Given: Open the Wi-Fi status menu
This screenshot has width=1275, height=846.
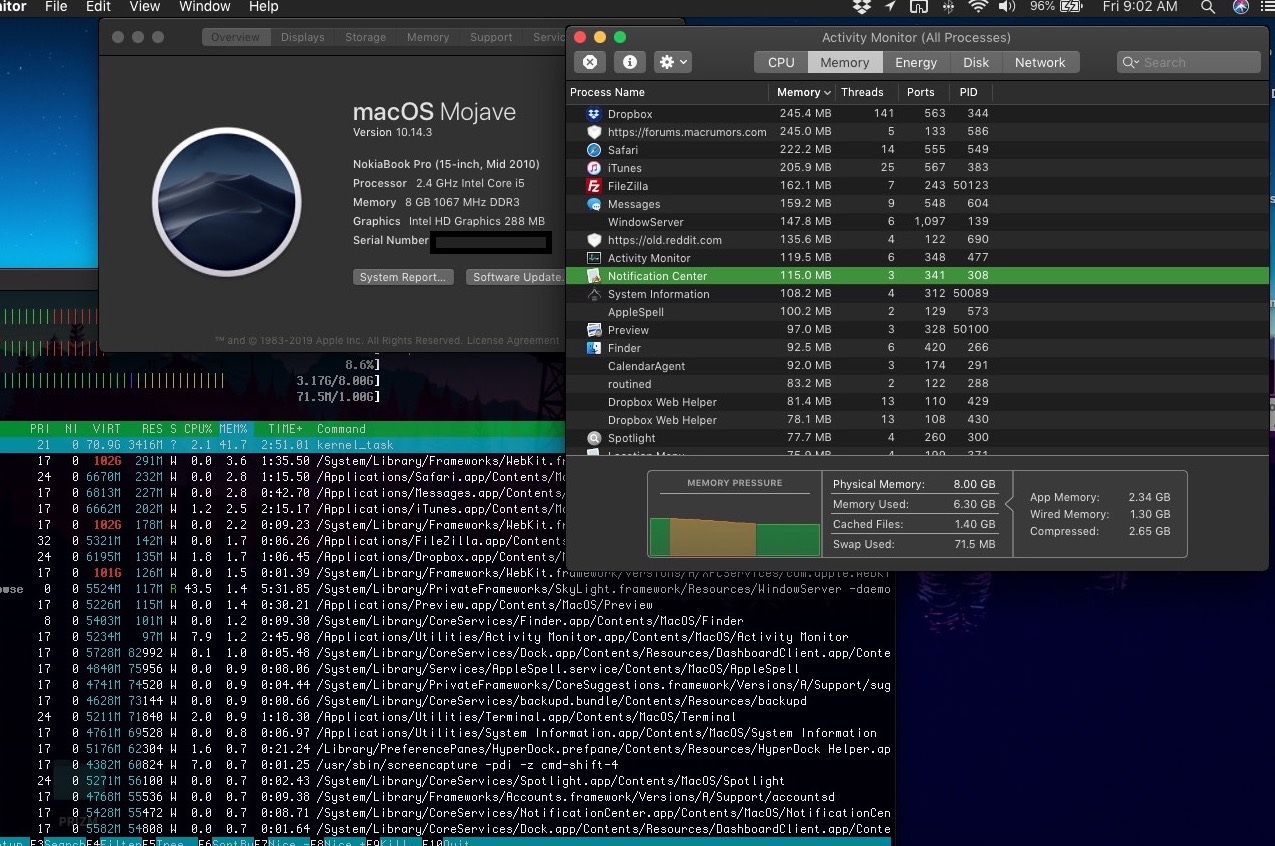Looking at the screenshot, I should point(978,7).
